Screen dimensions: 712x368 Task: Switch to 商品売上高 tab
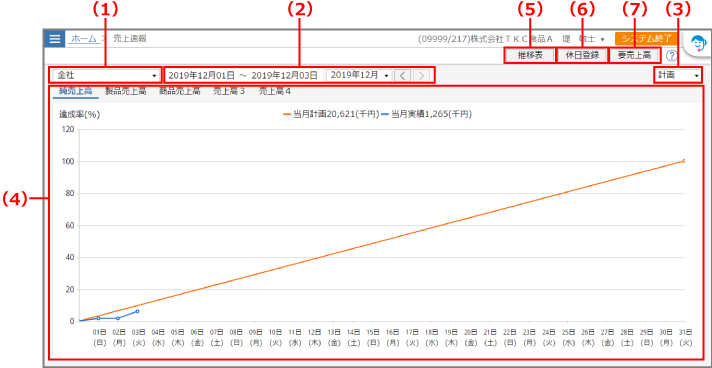point(179,91)
